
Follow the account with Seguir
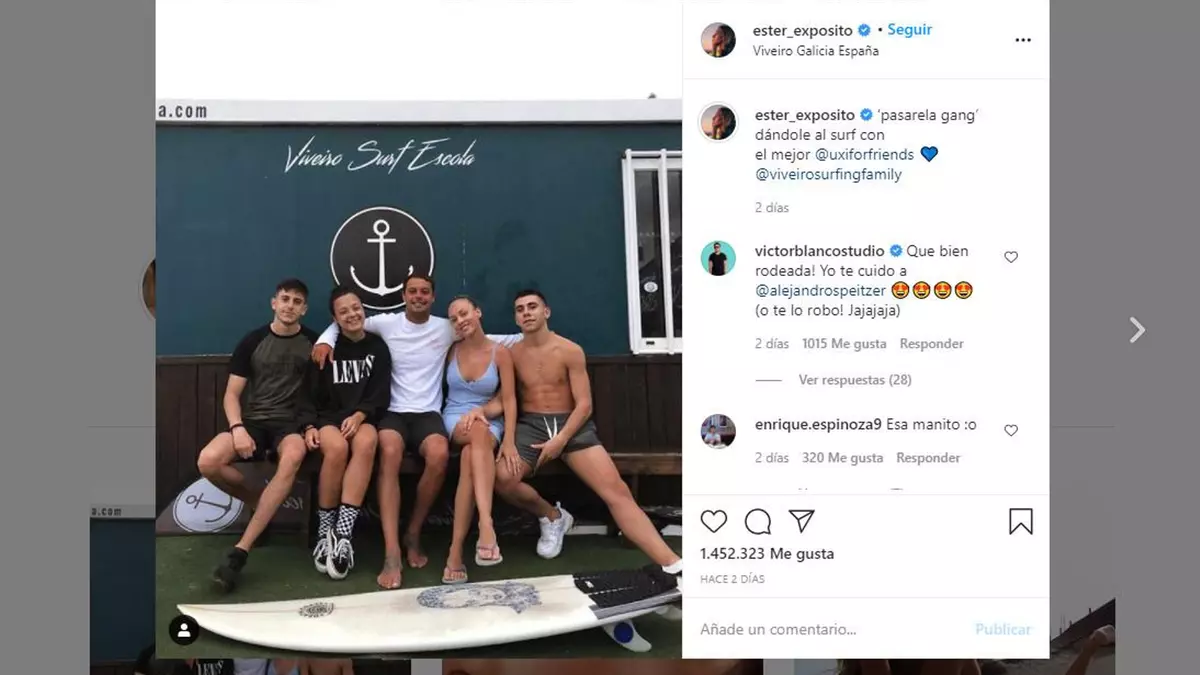pos(910,30)
